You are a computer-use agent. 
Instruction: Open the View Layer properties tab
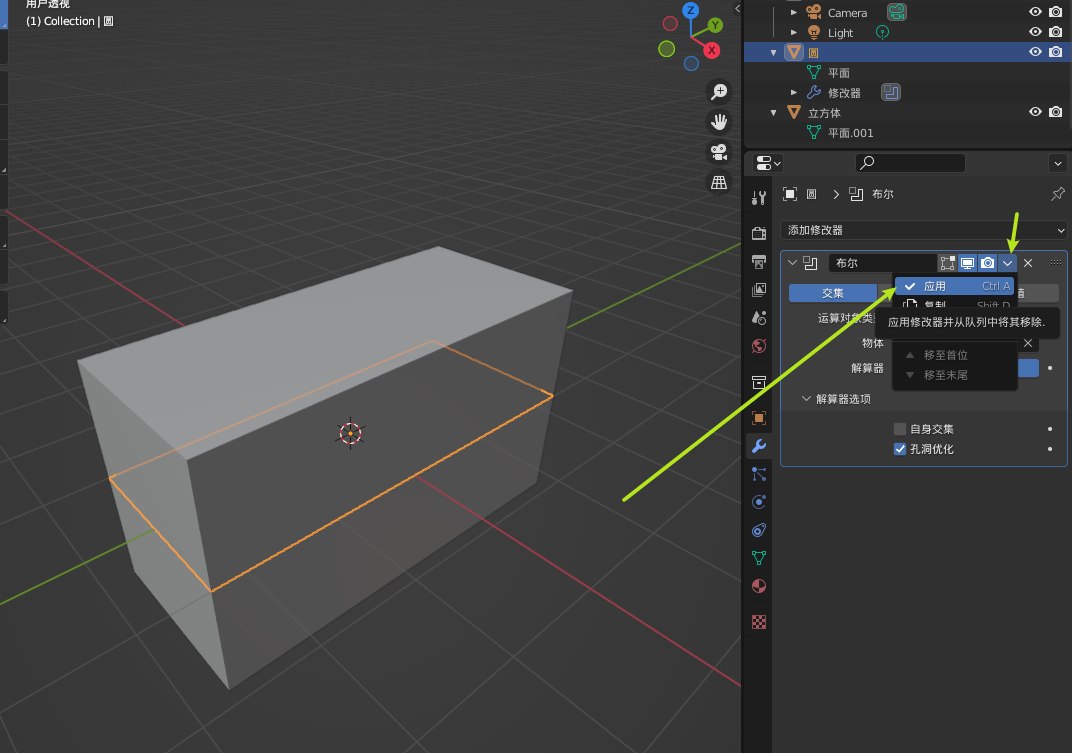759,289
